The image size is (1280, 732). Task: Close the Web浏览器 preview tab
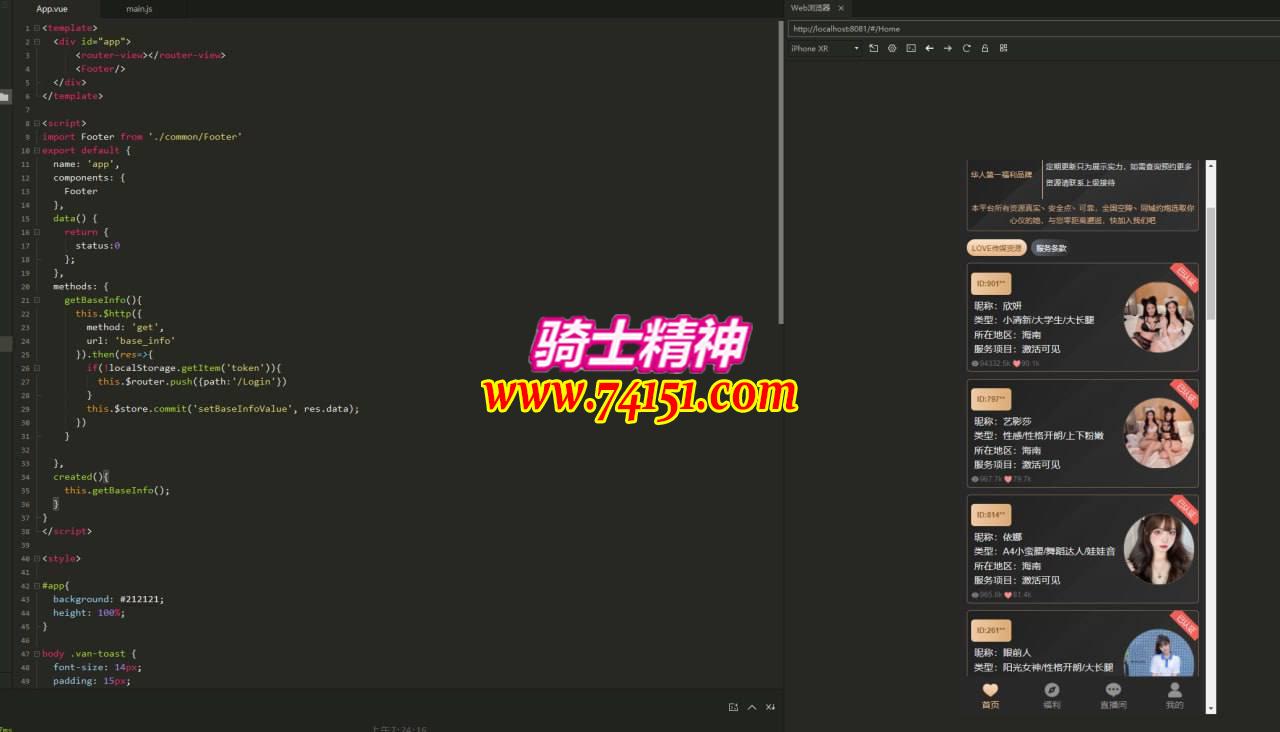click(x=841, y=8)
